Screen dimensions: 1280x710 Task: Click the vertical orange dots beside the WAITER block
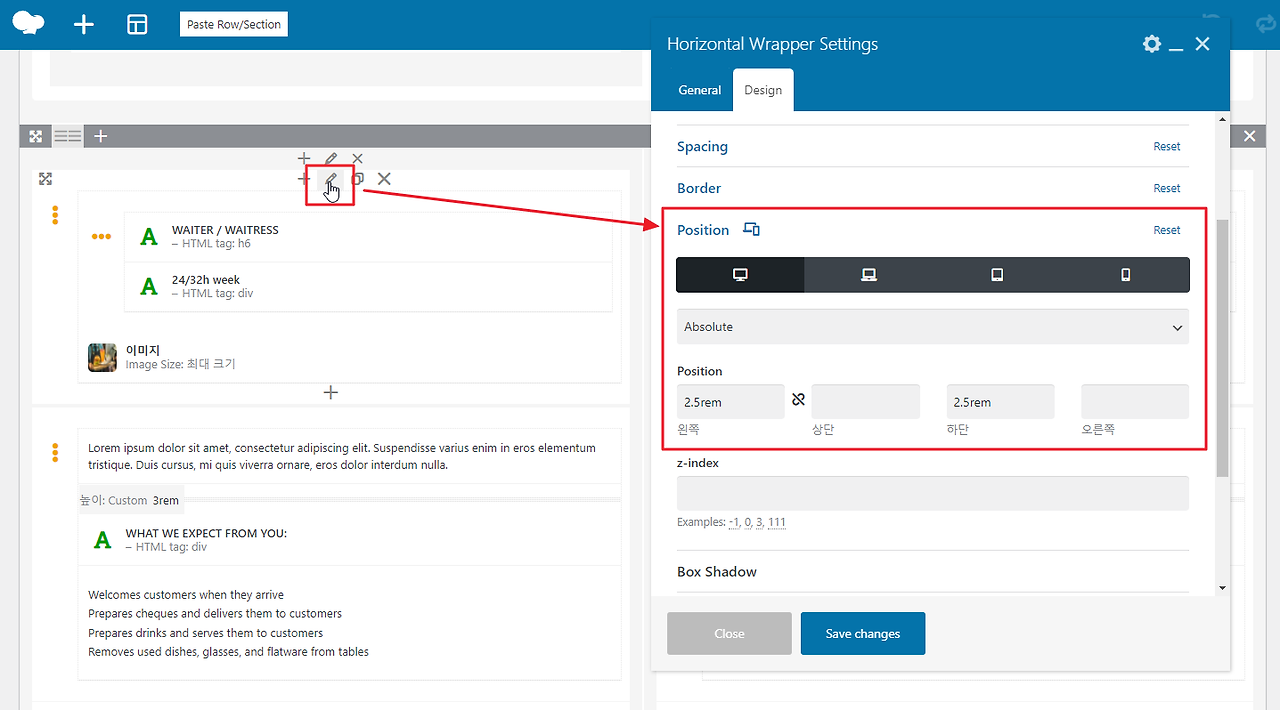click(x=55, y=215)
